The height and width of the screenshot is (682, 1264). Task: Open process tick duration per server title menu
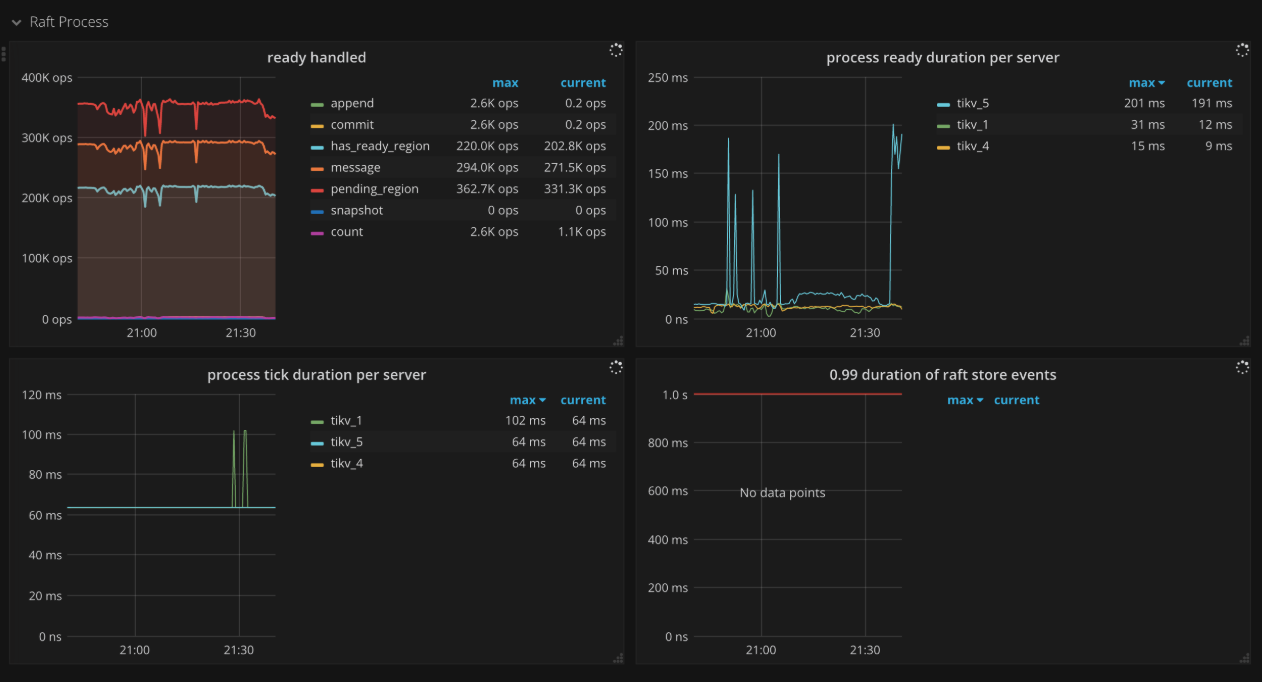[316, 375]
